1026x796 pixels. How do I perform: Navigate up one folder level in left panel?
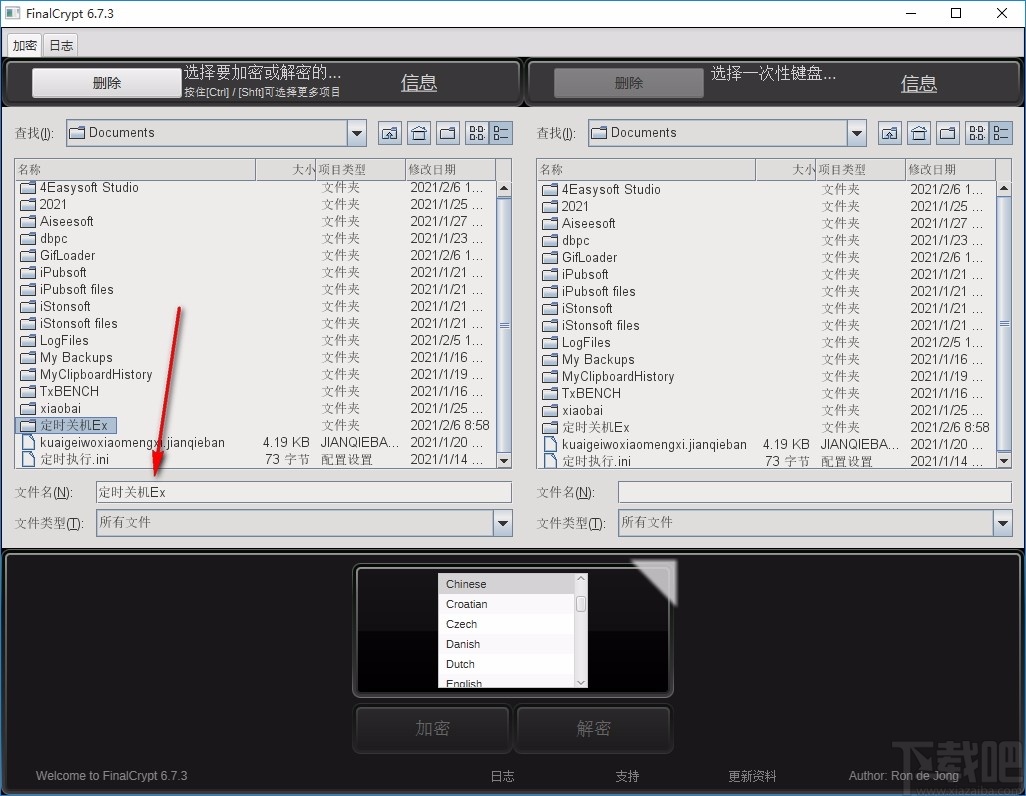click(x=390, y=132)
